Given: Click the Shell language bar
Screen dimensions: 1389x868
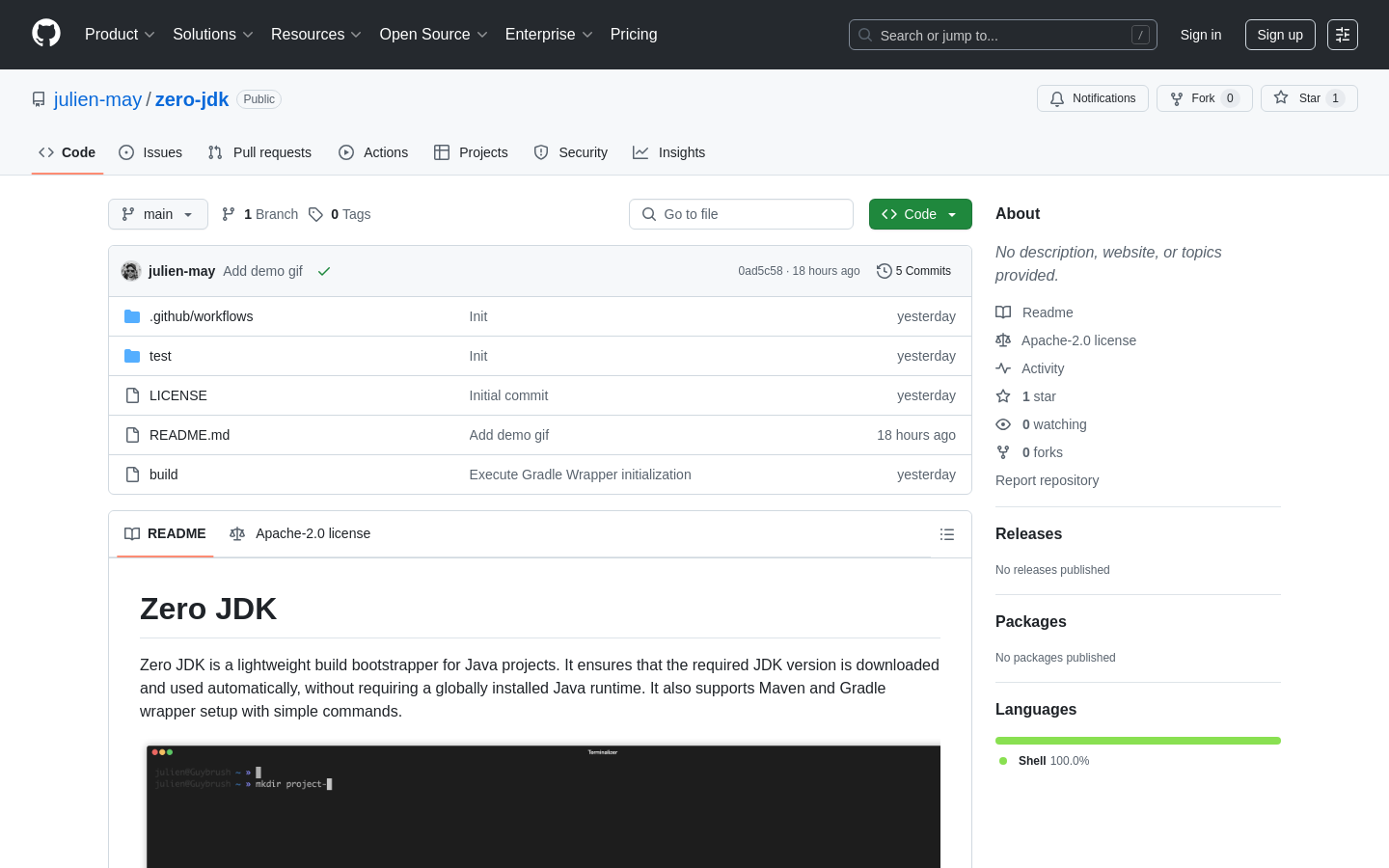Looking at the screenshot, I should pos(1138,741).
